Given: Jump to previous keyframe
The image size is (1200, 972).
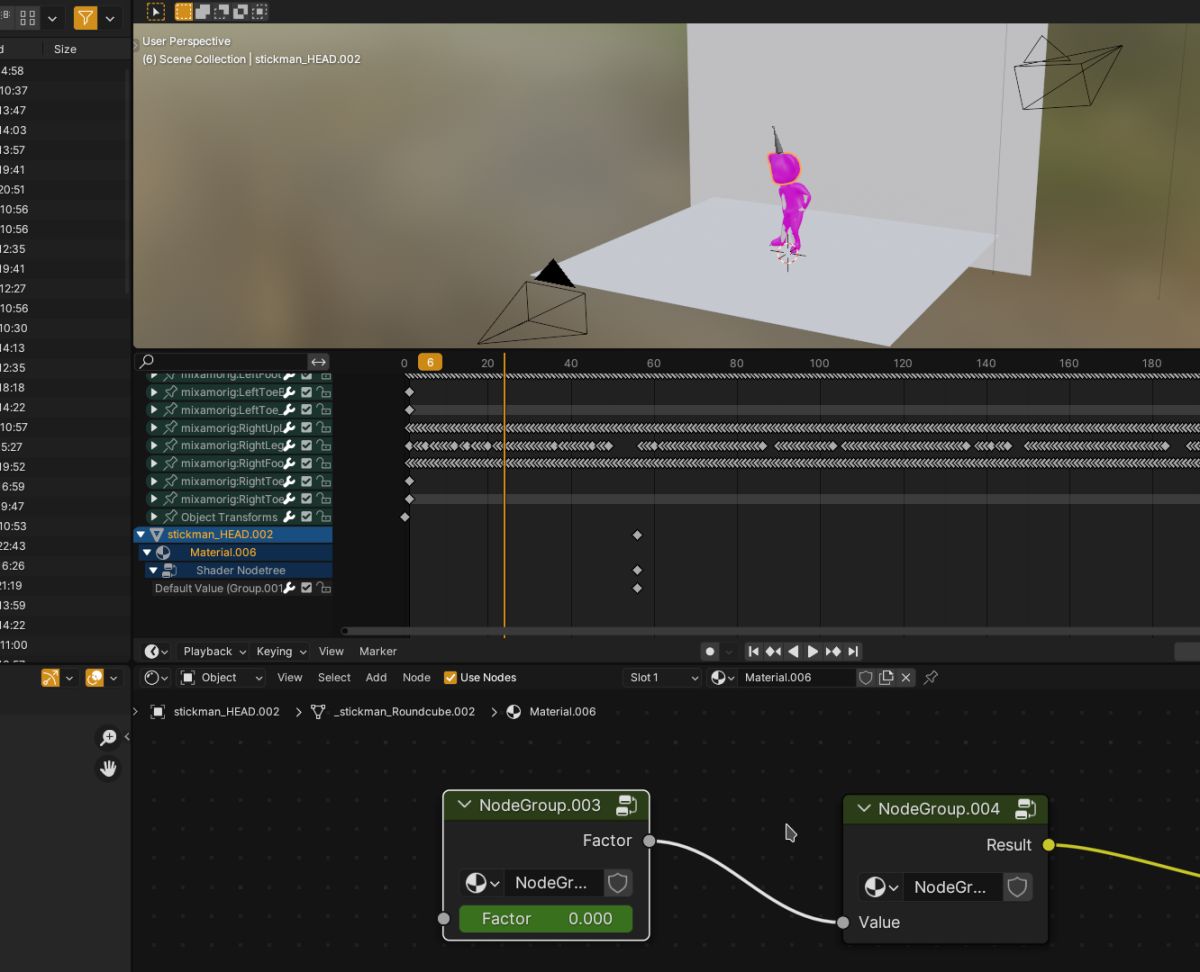Looking at the screenshot, I should coord(773,651).
